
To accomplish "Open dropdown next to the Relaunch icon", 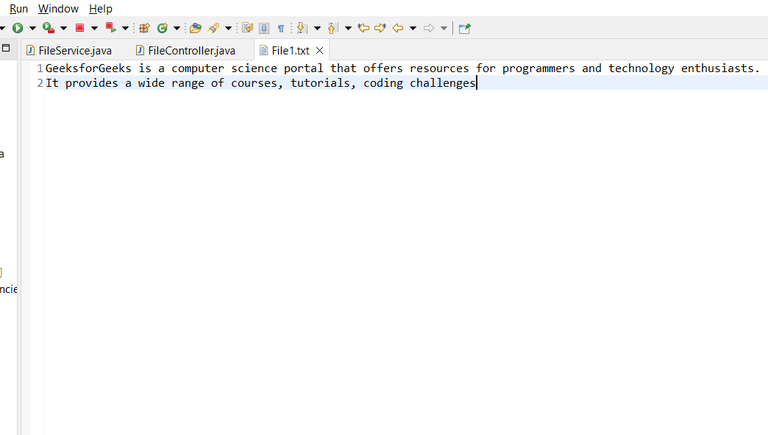I will point(125,28).
